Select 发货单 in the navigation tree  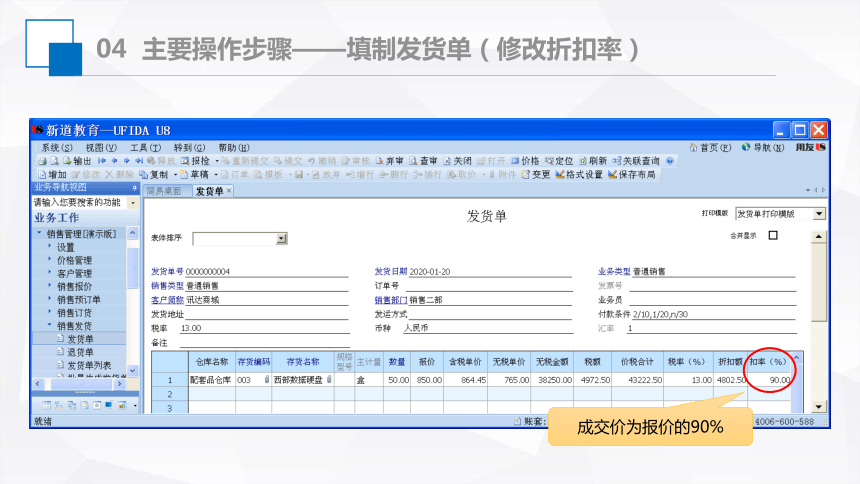[80, 339]
